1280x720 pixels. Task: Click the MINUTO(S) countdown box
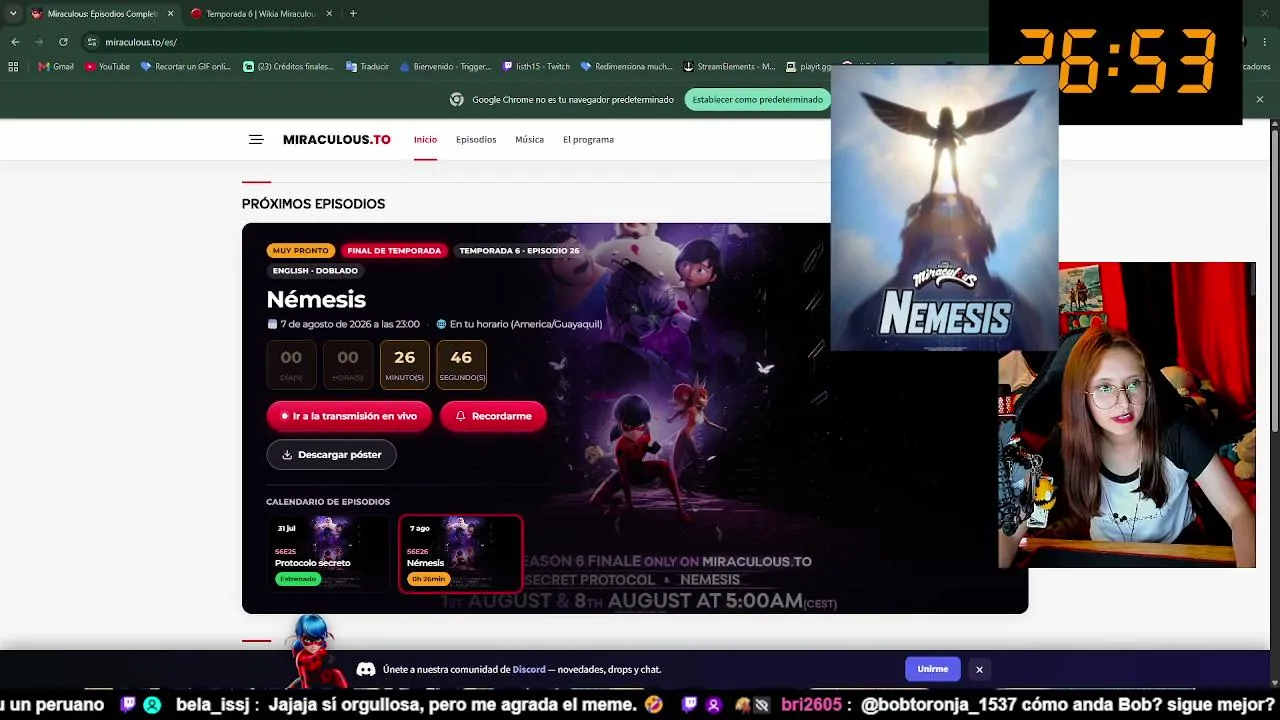(x=404, y=364)
